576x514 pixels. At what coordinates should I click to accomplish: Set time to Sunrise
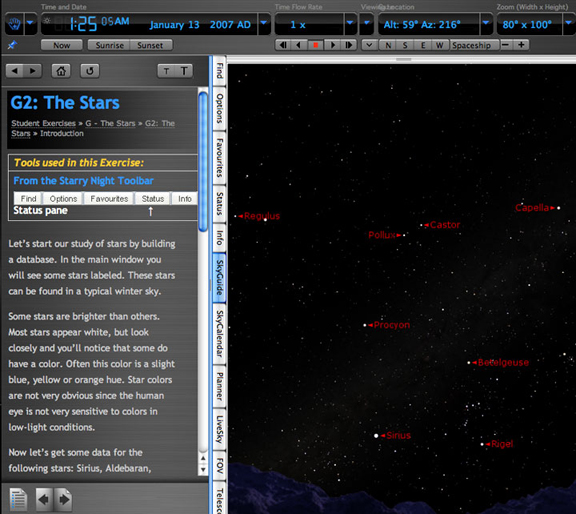click(x=109, y=45)
